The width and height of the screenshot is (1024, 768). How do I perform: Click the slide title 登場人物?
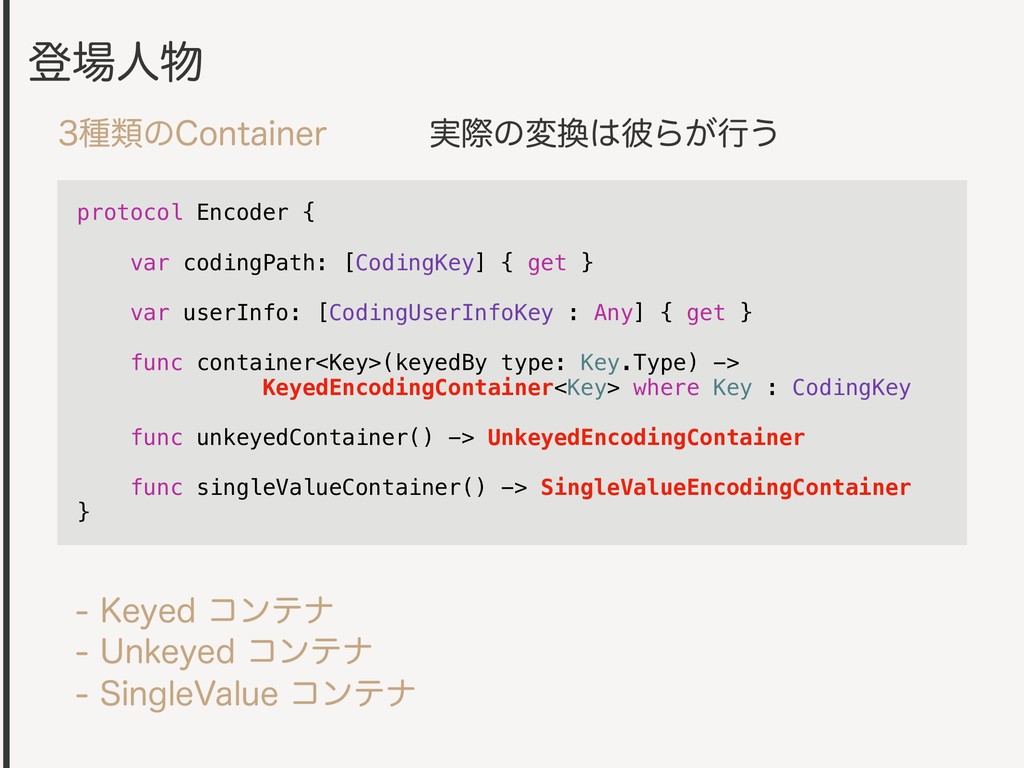pos(116,62)
